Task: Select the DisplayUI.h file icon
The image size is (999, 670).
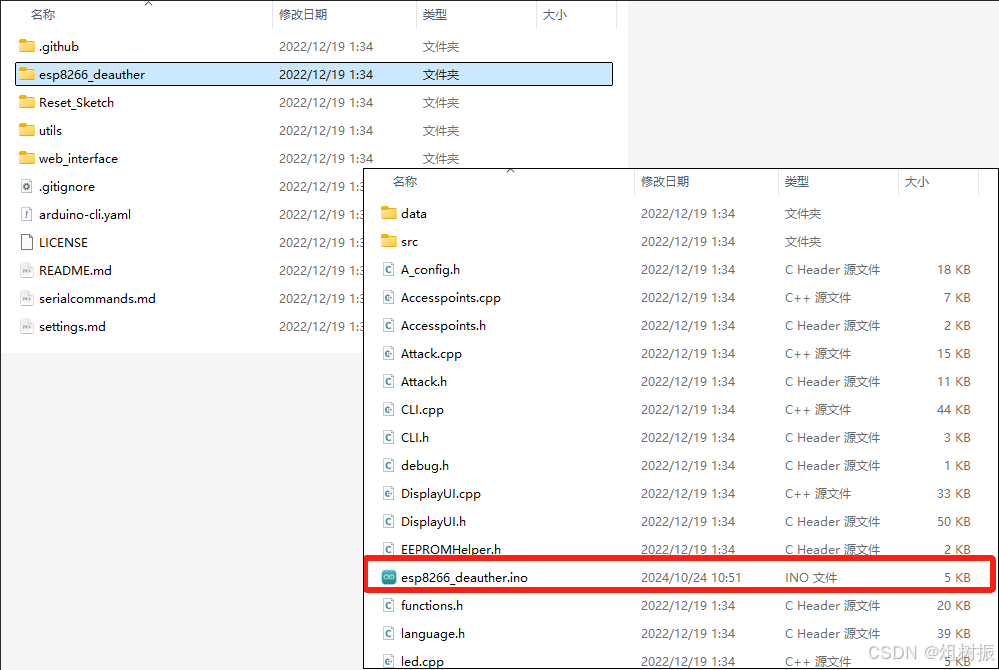Action: (x=389, y=522)
